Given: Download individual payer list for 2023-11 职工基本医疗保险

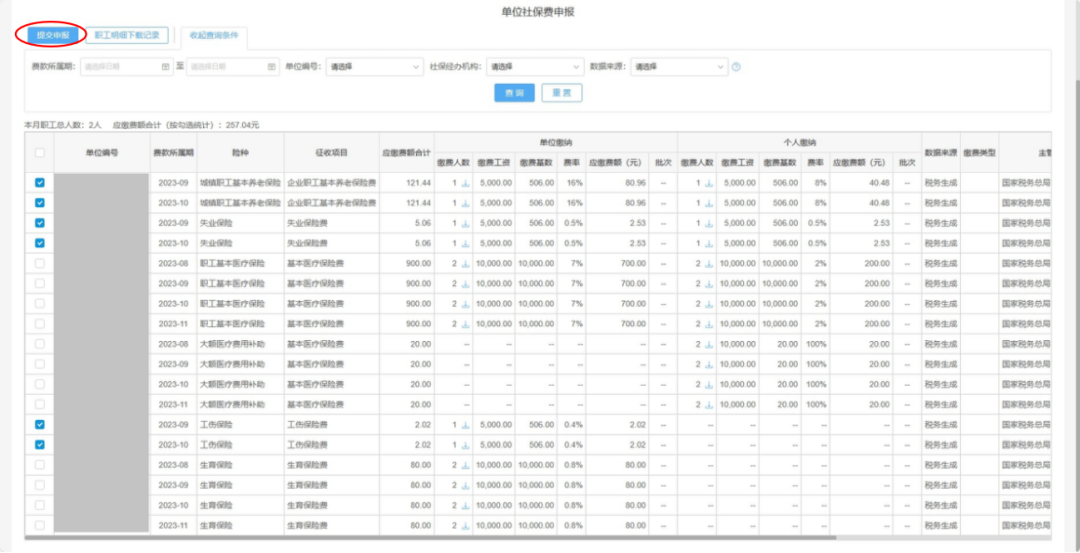Looking at the screenshot, I should click(709, 324).
